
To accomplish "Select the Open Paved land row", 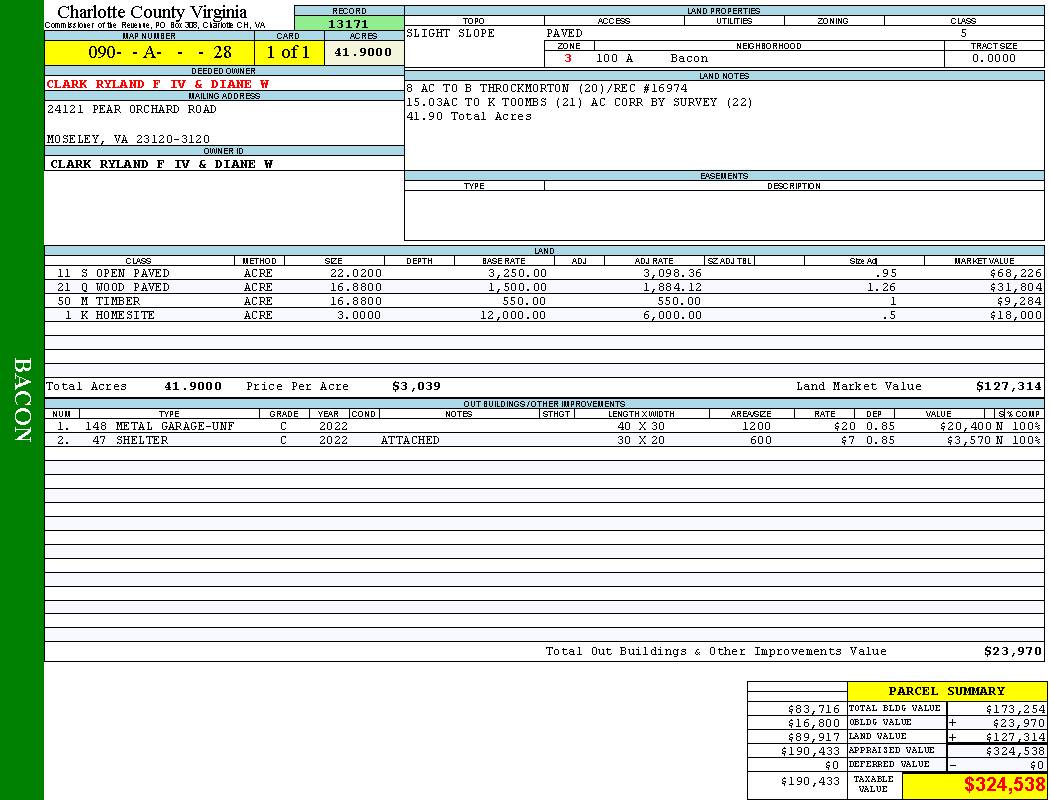I will click(x=543, y=273).
